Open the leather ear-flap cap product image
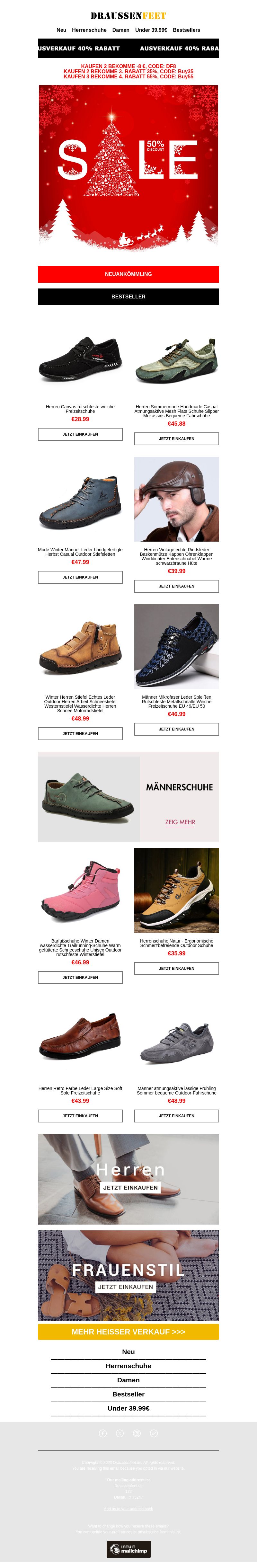This screenshot has height=1568, width=257. [x=177, y=499]
